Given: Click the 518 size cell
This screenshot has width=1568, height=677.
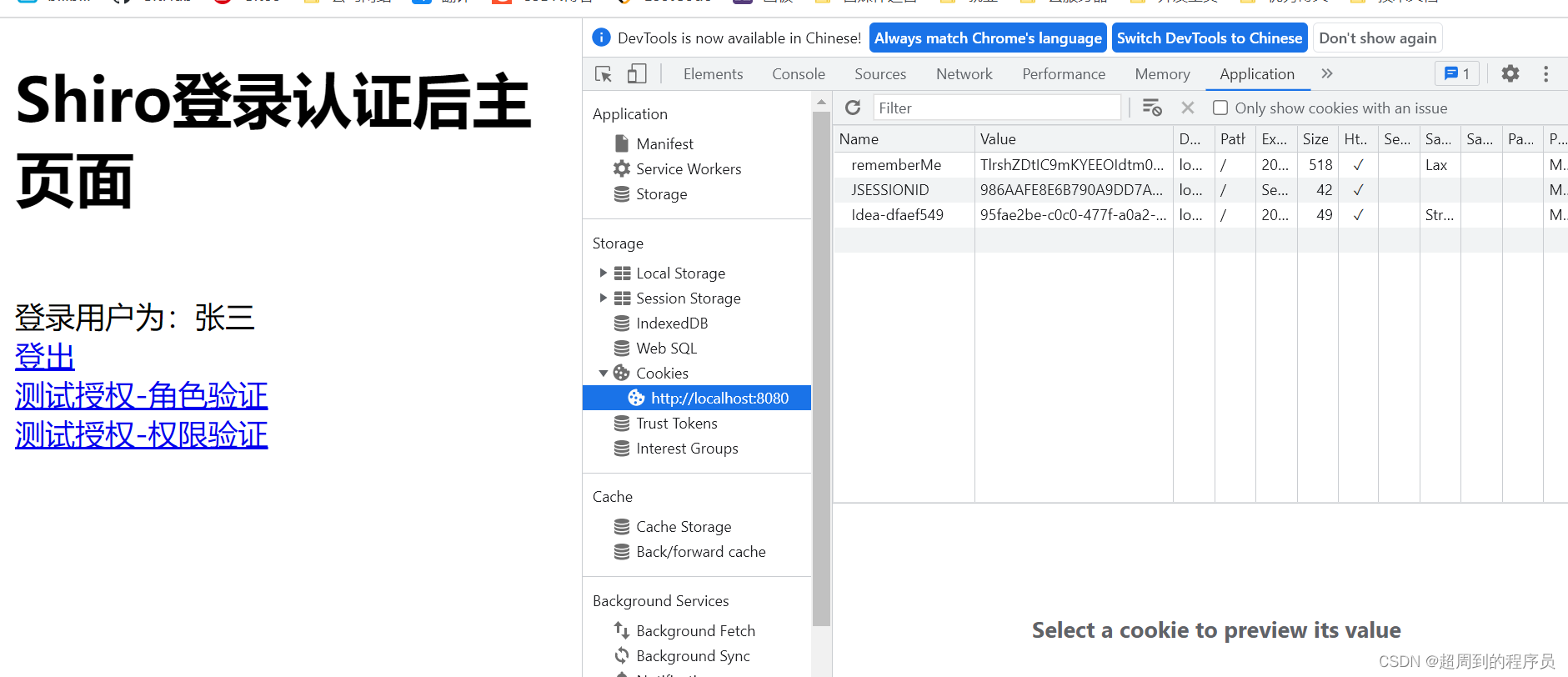Looking at the screenshot, I should (x=1317, y=164).
